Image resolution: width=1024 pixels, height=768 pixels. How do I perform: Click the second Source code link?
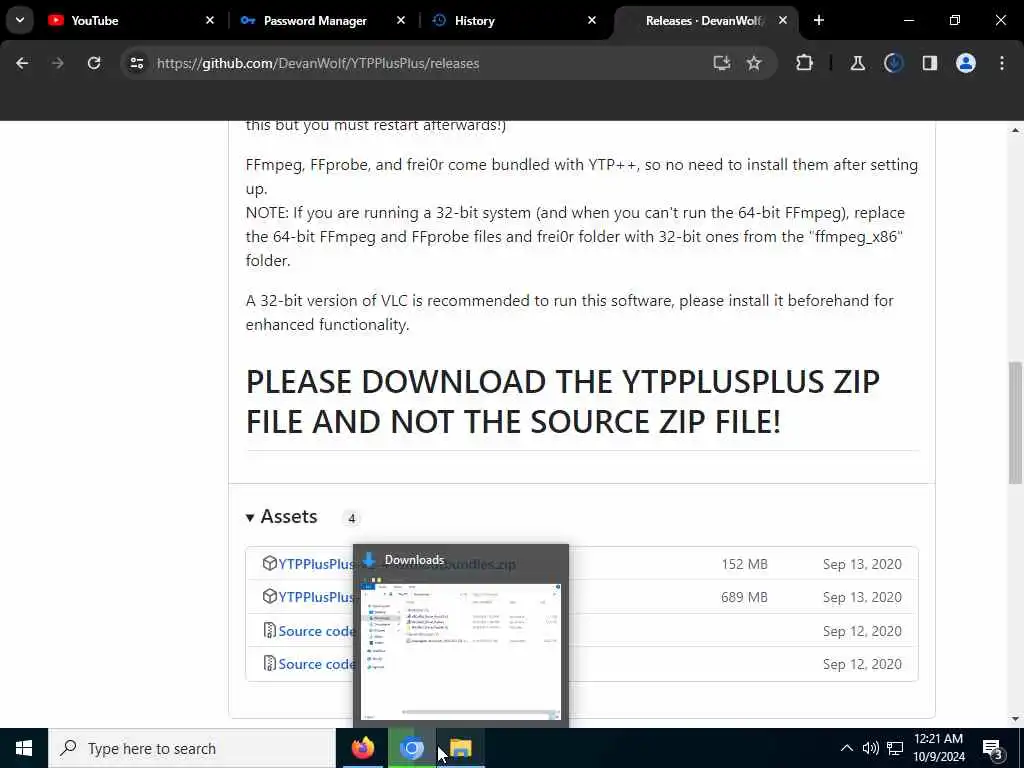(x=316, y=664)
